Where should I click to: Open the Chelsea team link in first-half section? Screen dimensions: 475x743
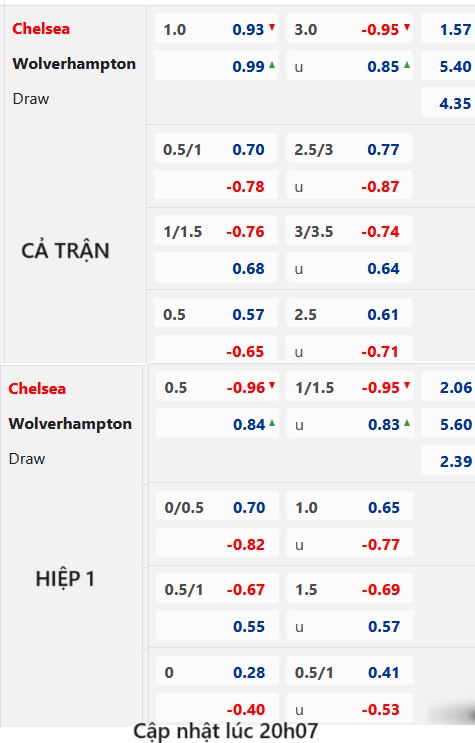point(37,389)
